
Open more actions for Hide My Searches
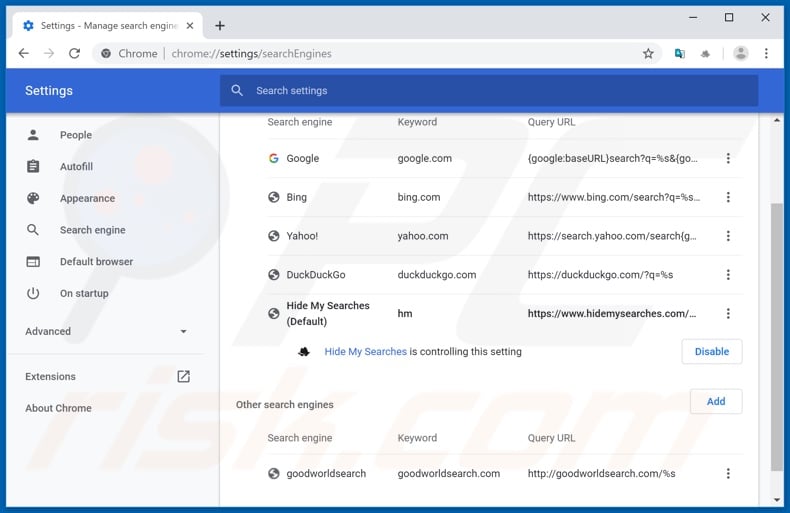pyautogui.click(x=728, y=313)
